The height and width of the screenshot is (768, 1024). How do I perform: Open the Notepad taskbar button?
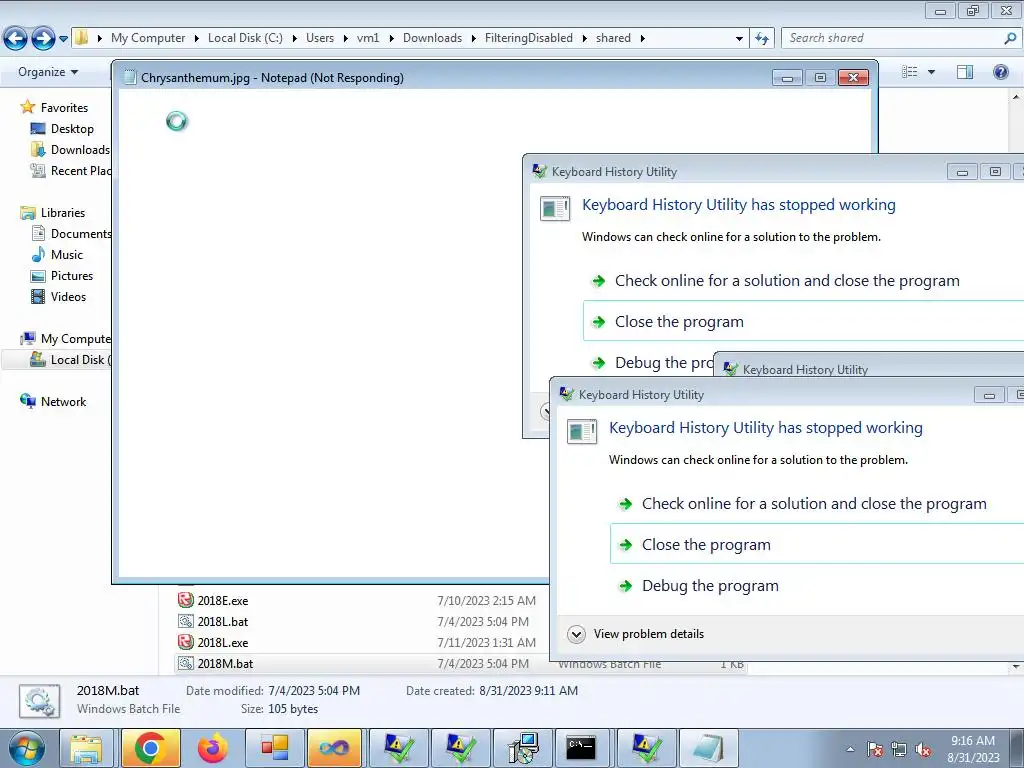coord(709,748)
